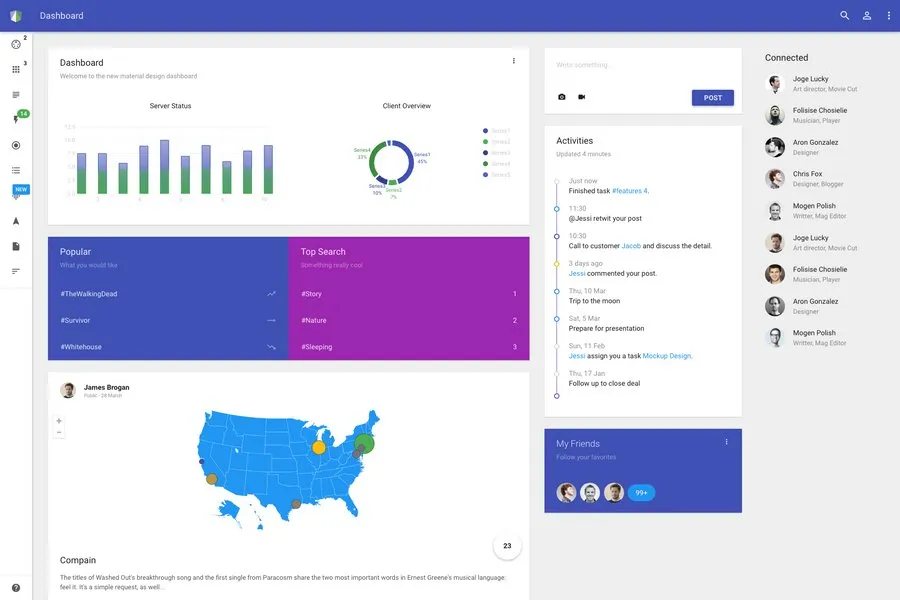The image size is (900, 600).
Task: Open the apps grid icon in sidebar
Action: 16,70
